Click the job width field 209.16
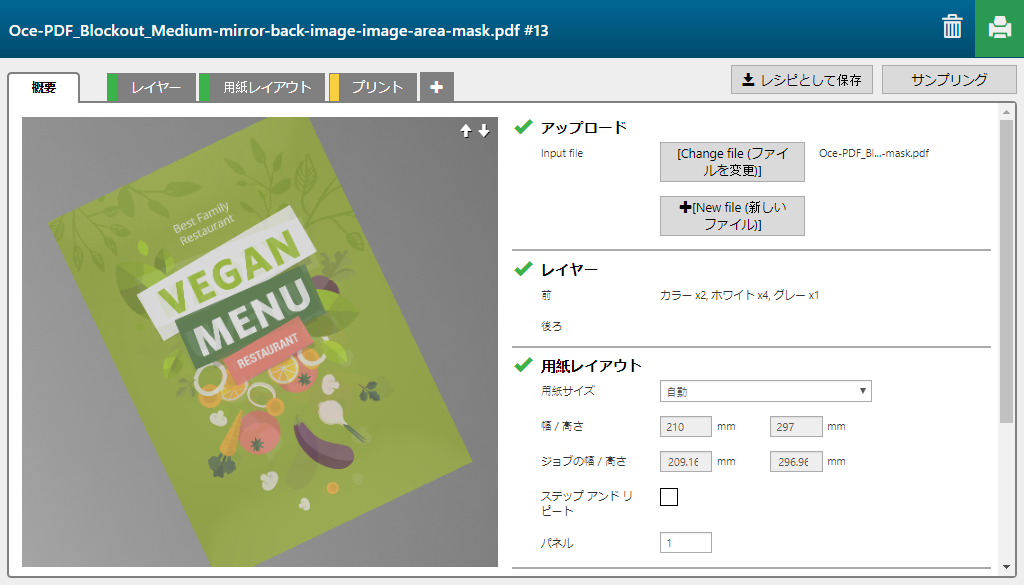The height and width of the screenshot is (585, 1024). (686, 462)
